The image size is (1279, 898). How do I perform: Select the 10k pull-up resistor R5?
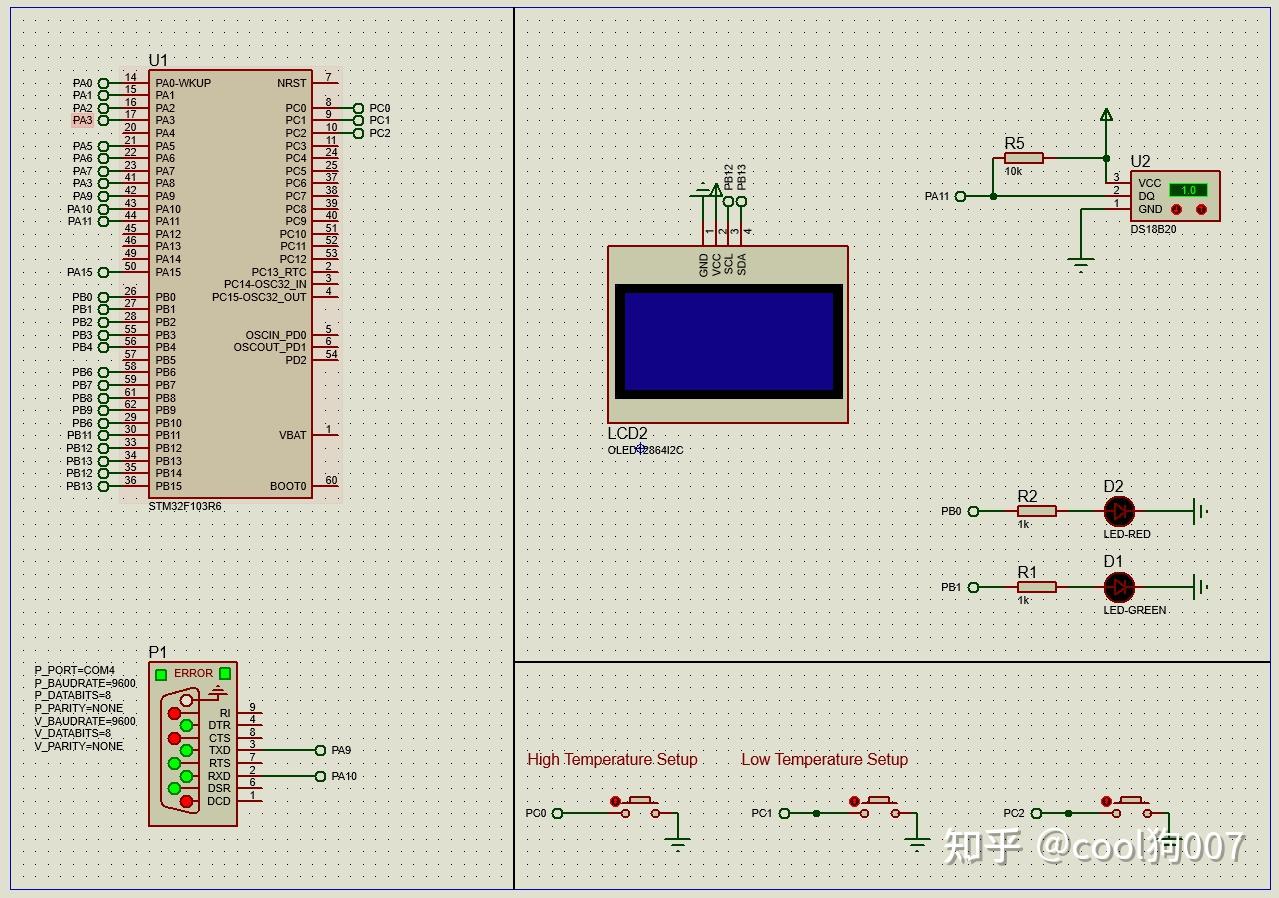tap(1023, 158)
